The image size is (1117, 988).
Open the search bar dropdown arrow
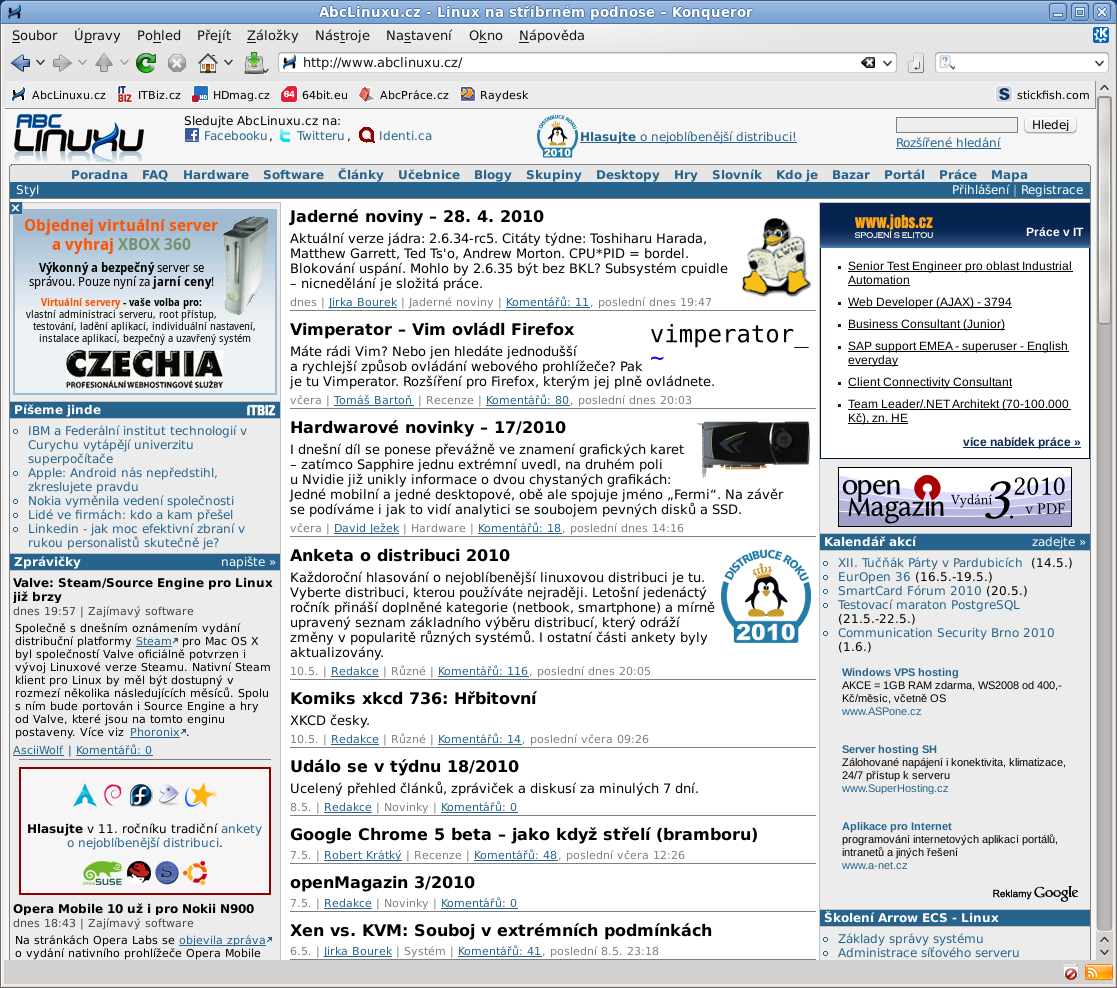(x=1099, y=63)
